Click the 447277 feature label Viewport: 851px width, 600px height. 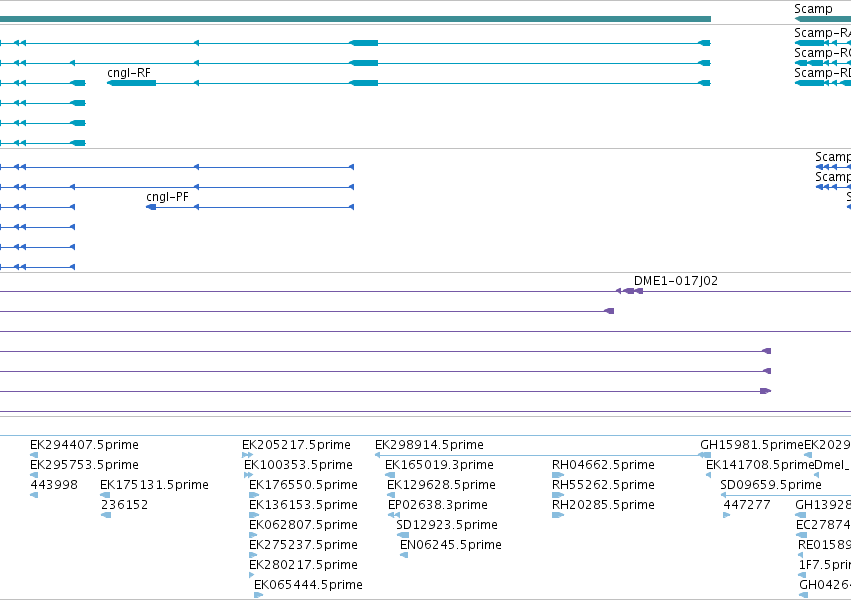[x=747, y=505]
